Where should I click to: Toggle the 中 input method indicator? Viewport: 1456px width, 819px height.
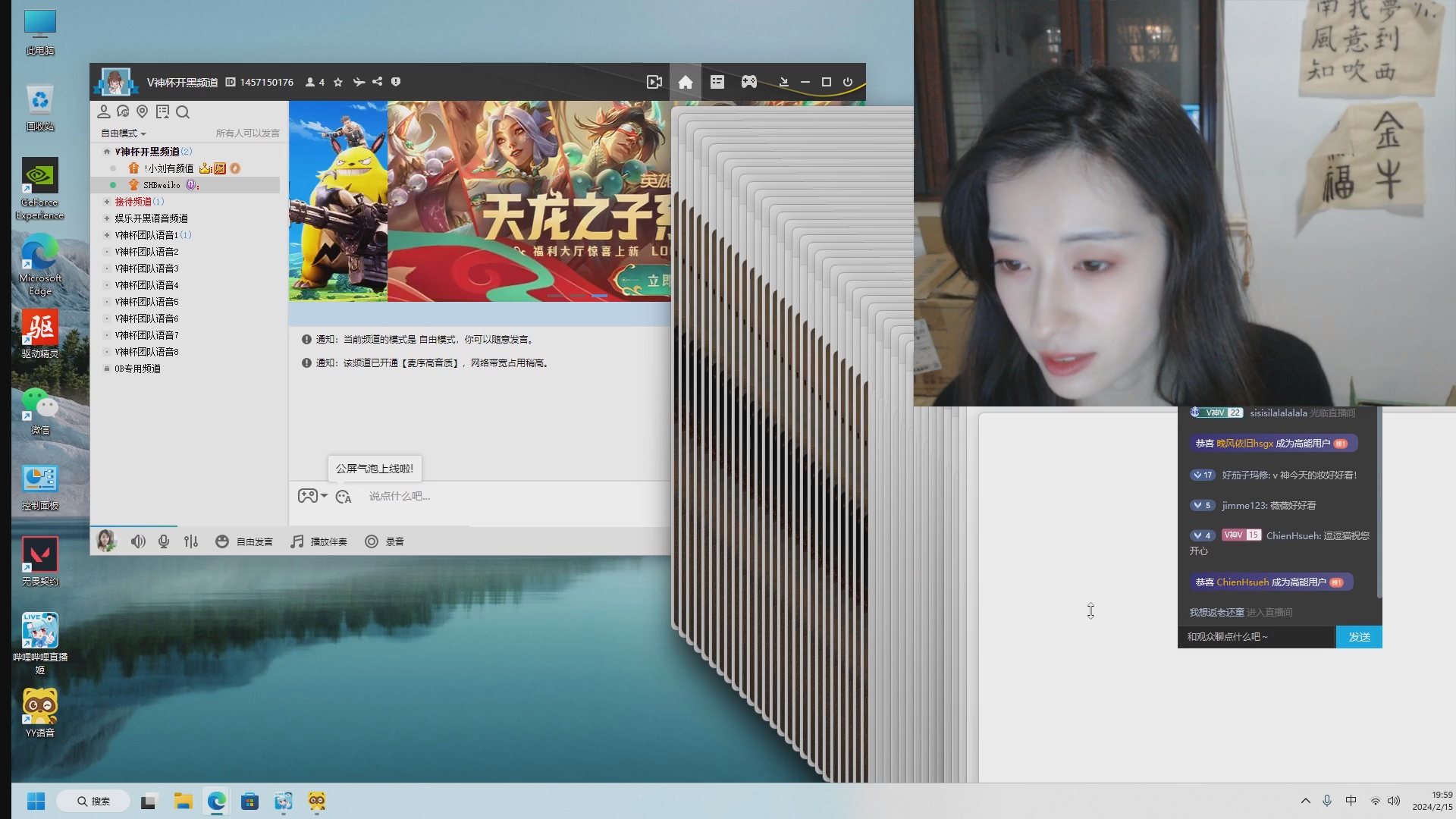point(1351,801)
